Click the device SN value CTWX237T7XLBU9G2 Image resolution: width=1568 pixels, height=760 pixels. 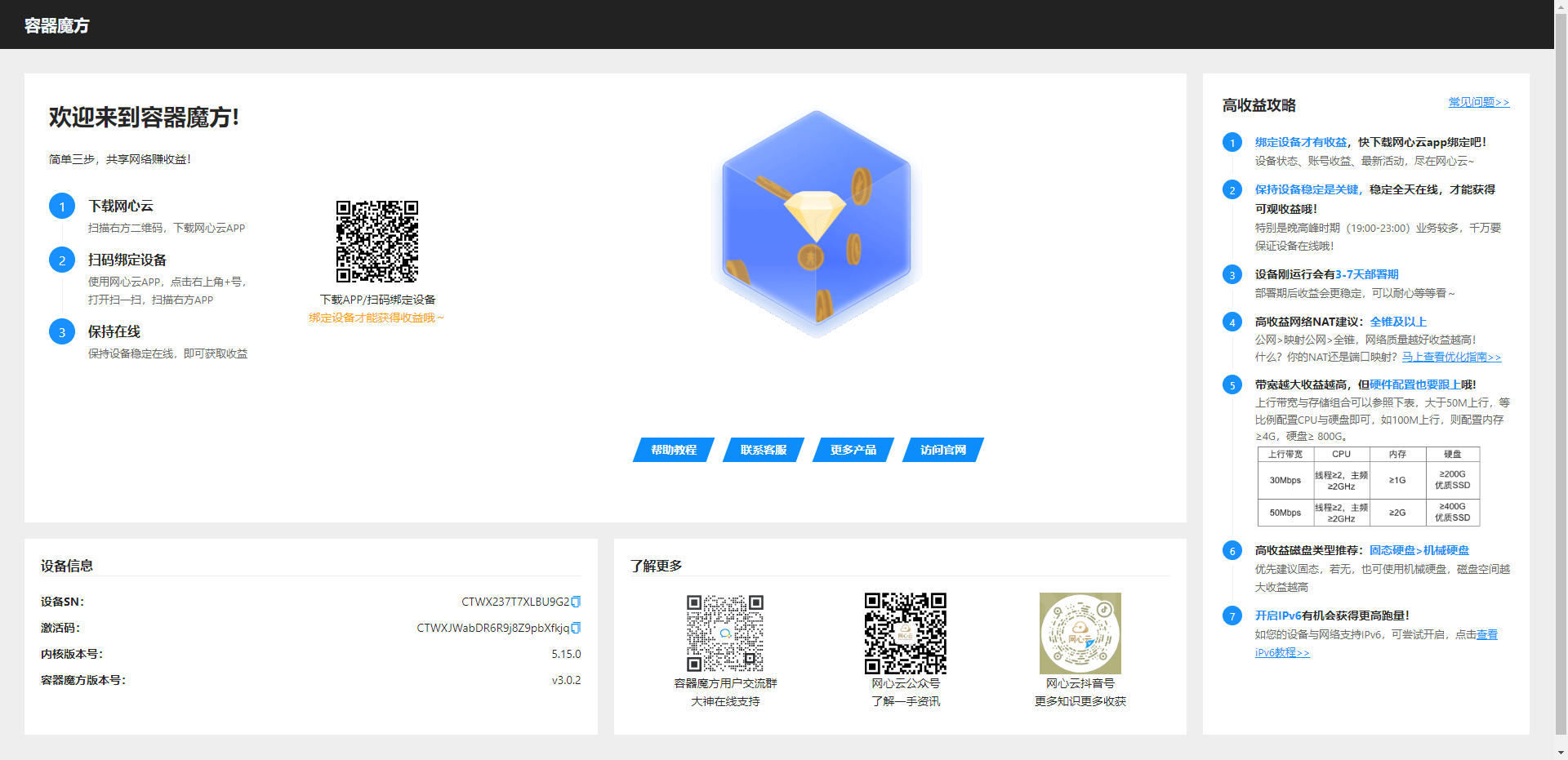pyautogui.click(x=515, y=602)
